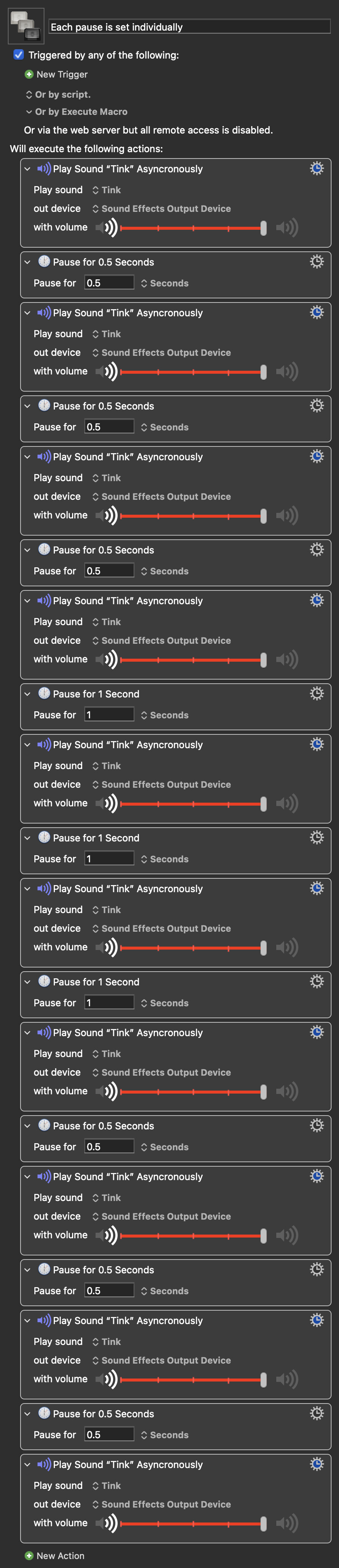
Task: Click the macro name field
Action: (189, 27)
